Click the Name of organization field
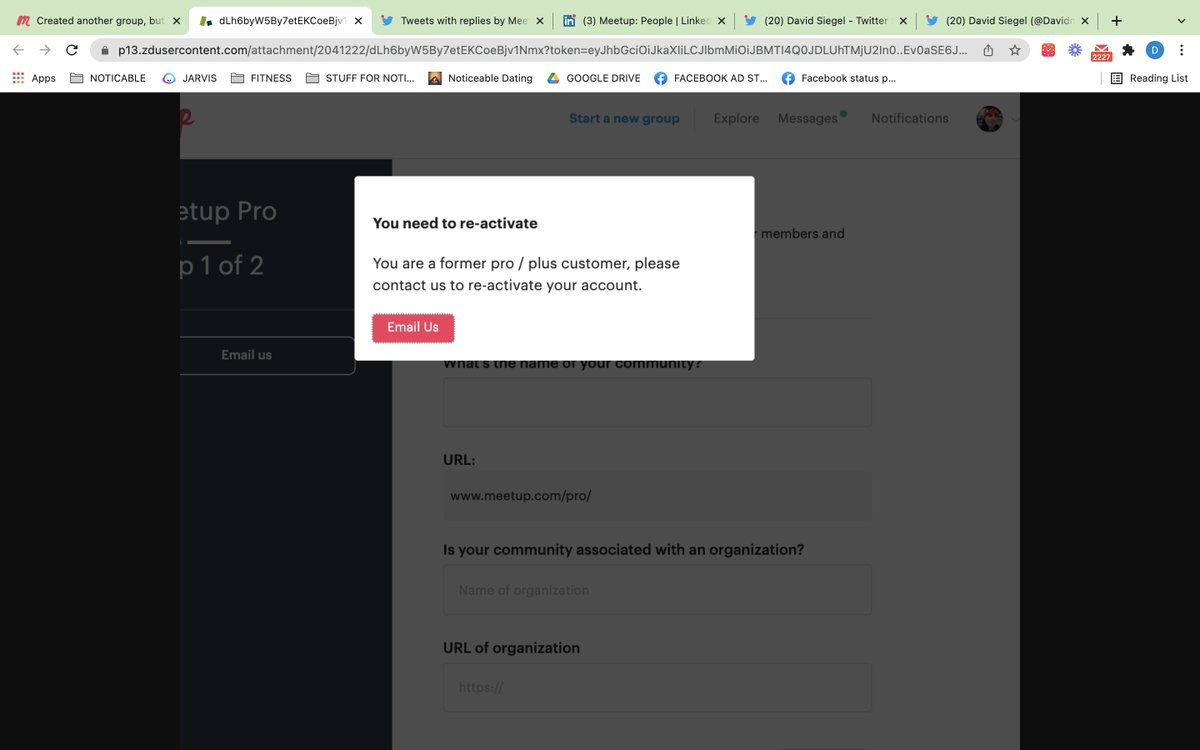This screenshot has width=1200, height=750. click(x=657, y=590)
